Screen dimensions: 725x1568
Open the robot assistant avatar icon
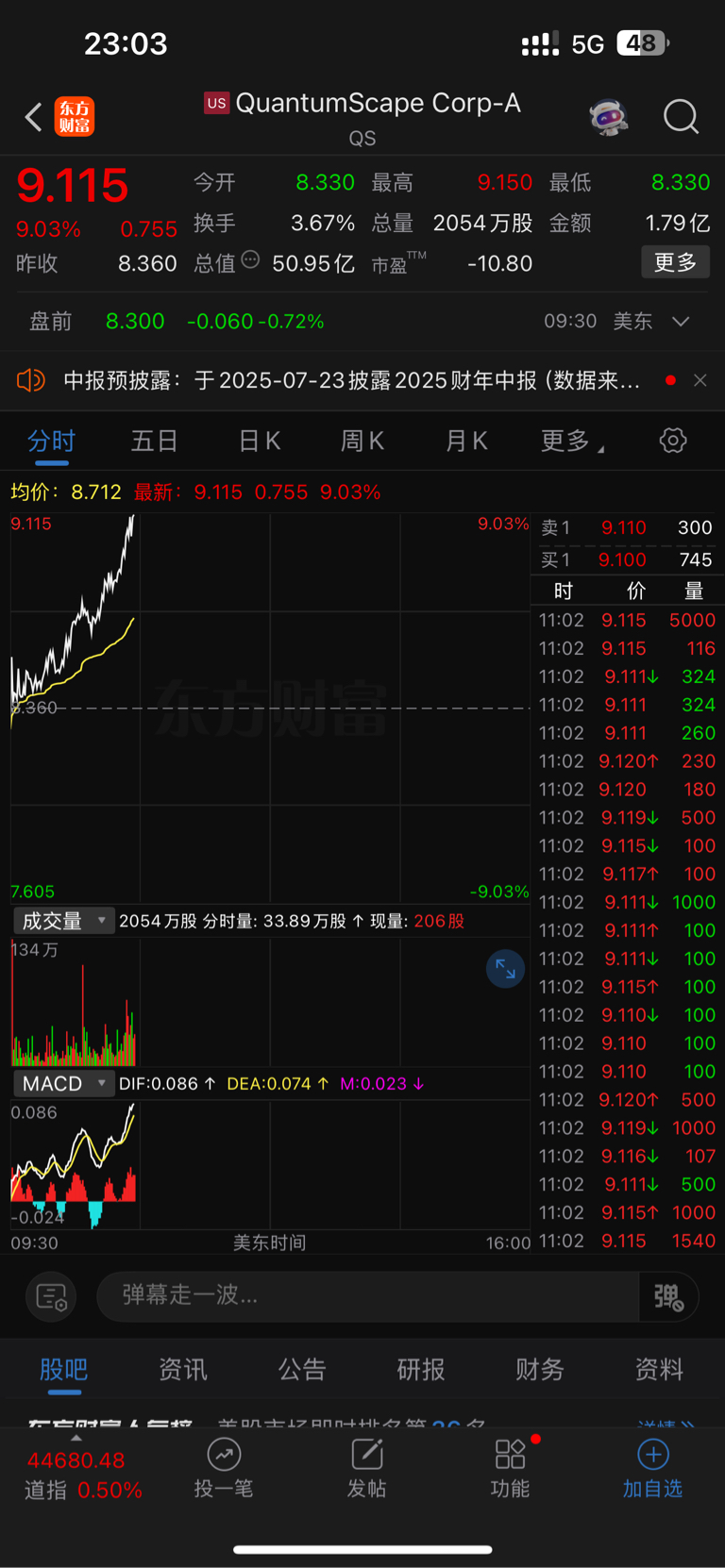tap(609, 117)
